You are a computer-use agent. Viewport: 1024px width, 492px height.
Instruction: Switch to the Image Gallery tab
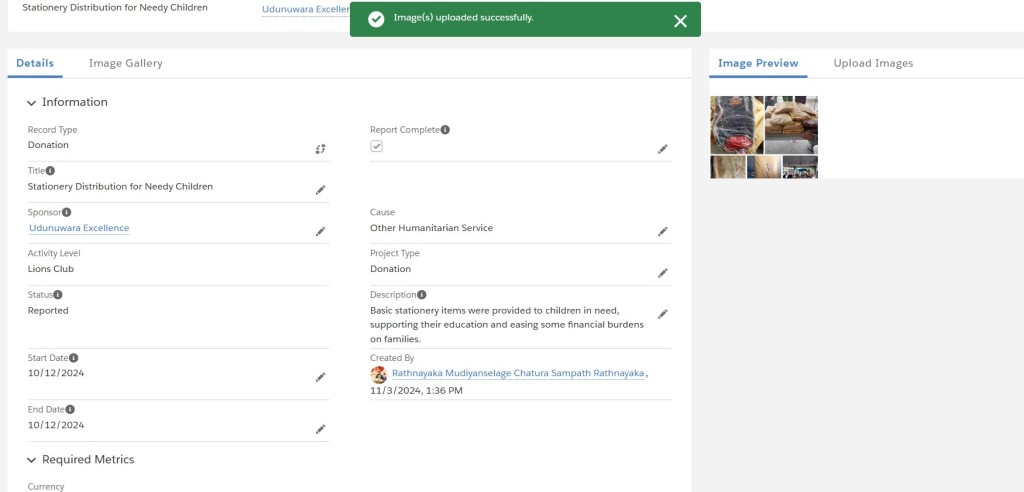(x=125, y=63)
